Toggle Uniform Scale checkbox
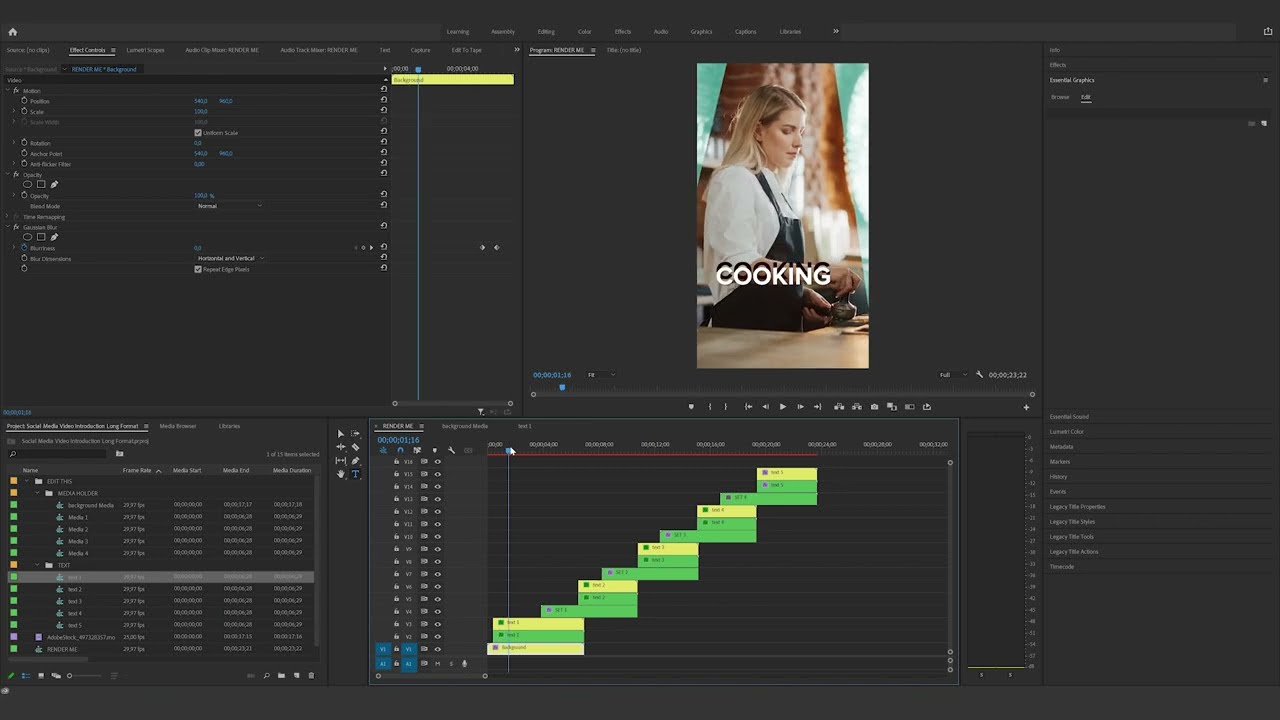This screenshot has height=720, width=1280. point(198,133)
